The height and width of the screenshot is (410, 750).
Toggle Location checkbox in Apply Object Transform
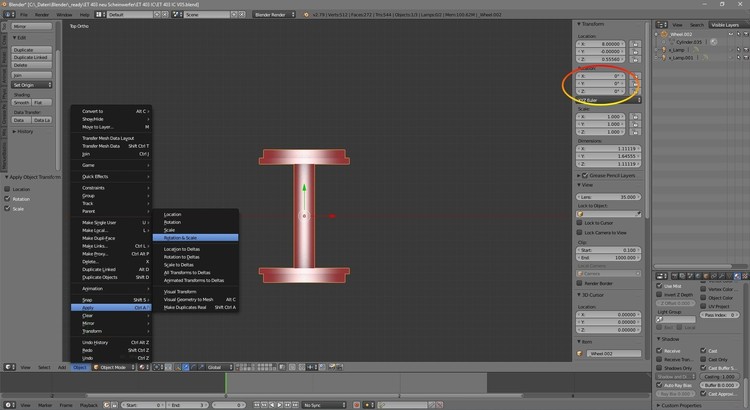tap(7, 189)
